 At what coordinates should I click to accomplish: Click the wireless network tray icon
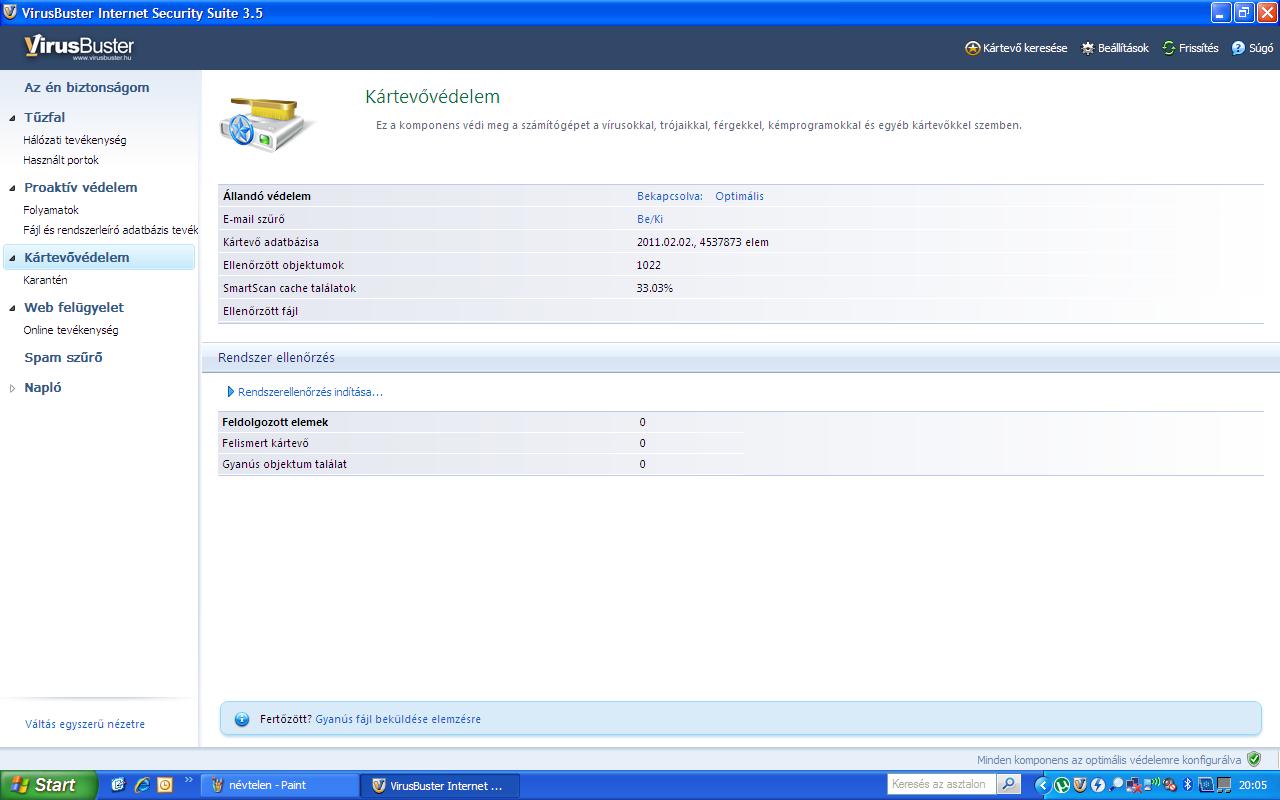pyautogui.click(x=1151, y=785)
